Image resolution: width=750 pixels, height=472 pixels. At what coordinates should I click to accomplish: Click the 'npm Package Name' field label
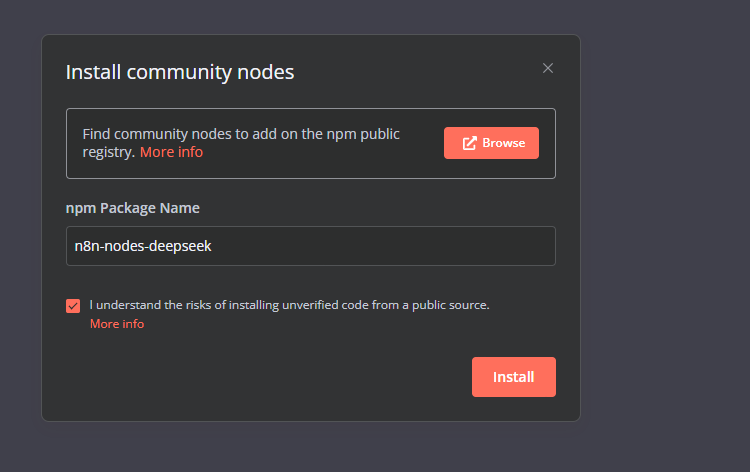point(132,208)
